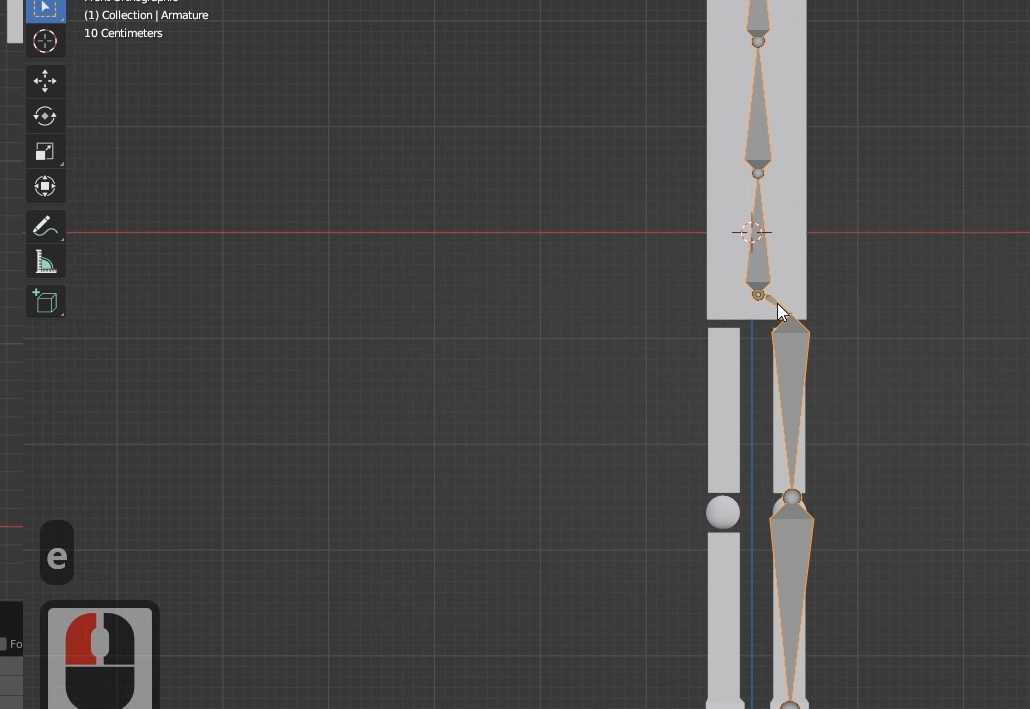Click the knee joint sphere of the armature
The height and width of the screenshot is (709, 1030).
pos(792,497)
